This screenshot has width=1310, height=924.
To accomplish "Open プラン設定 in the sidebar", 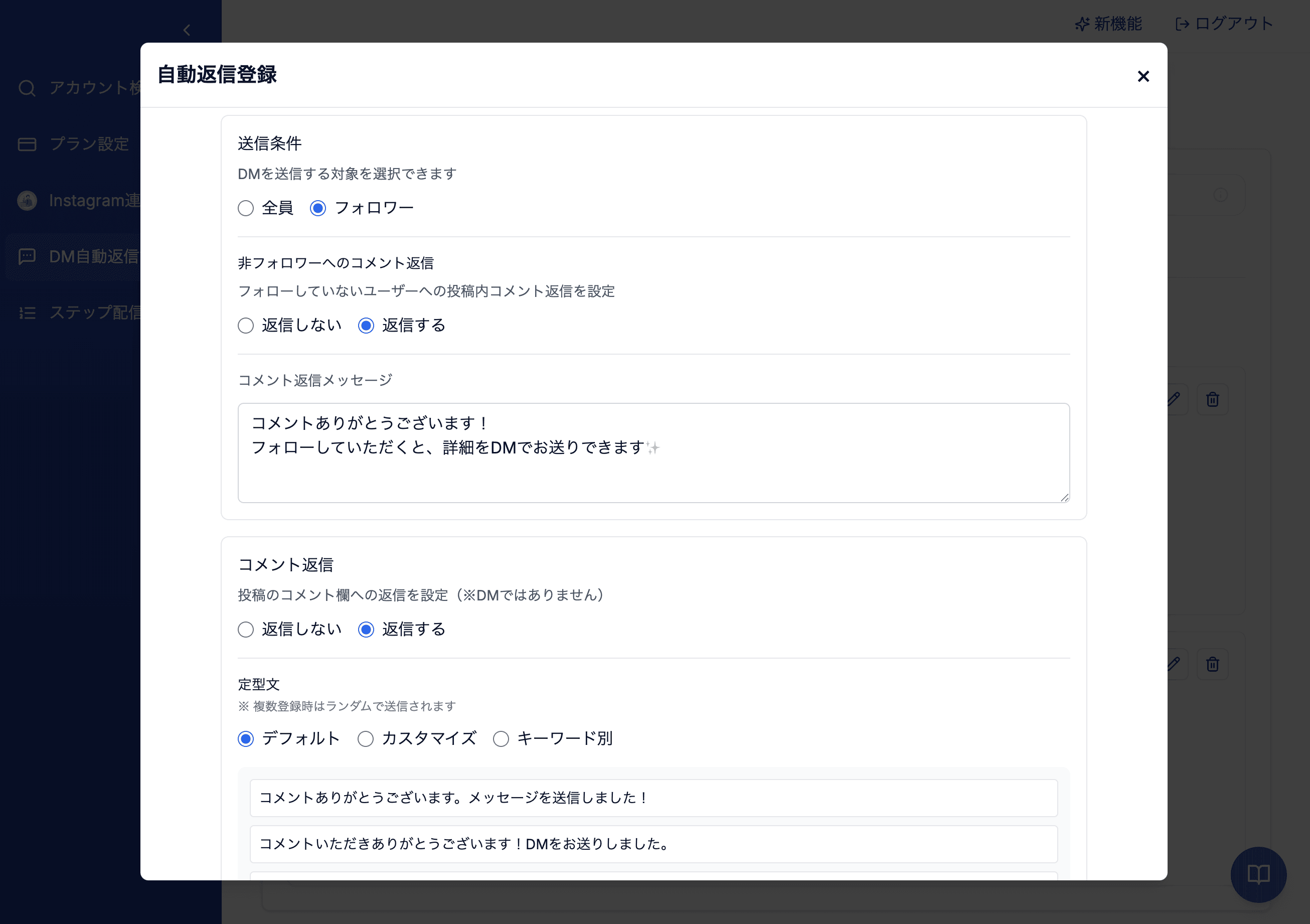I will 73,144.
